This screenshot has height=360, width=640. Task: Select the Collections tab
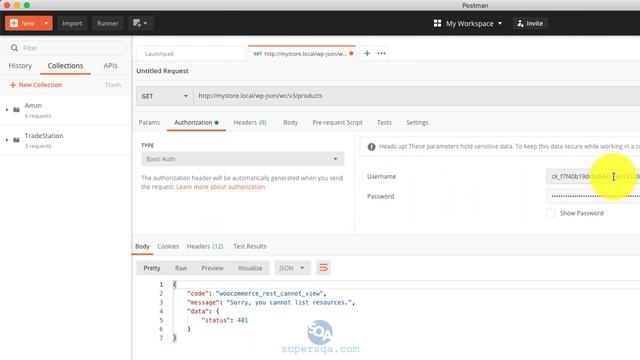point(65,66)
